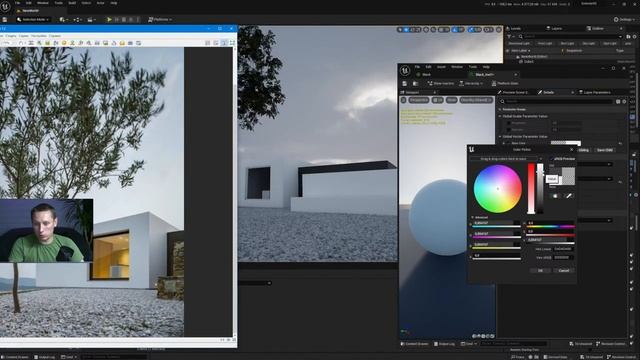Switch to the Layer Parameters tab
Image resolution: width=640 pixels, height=360 pixels.
point(597,92)
